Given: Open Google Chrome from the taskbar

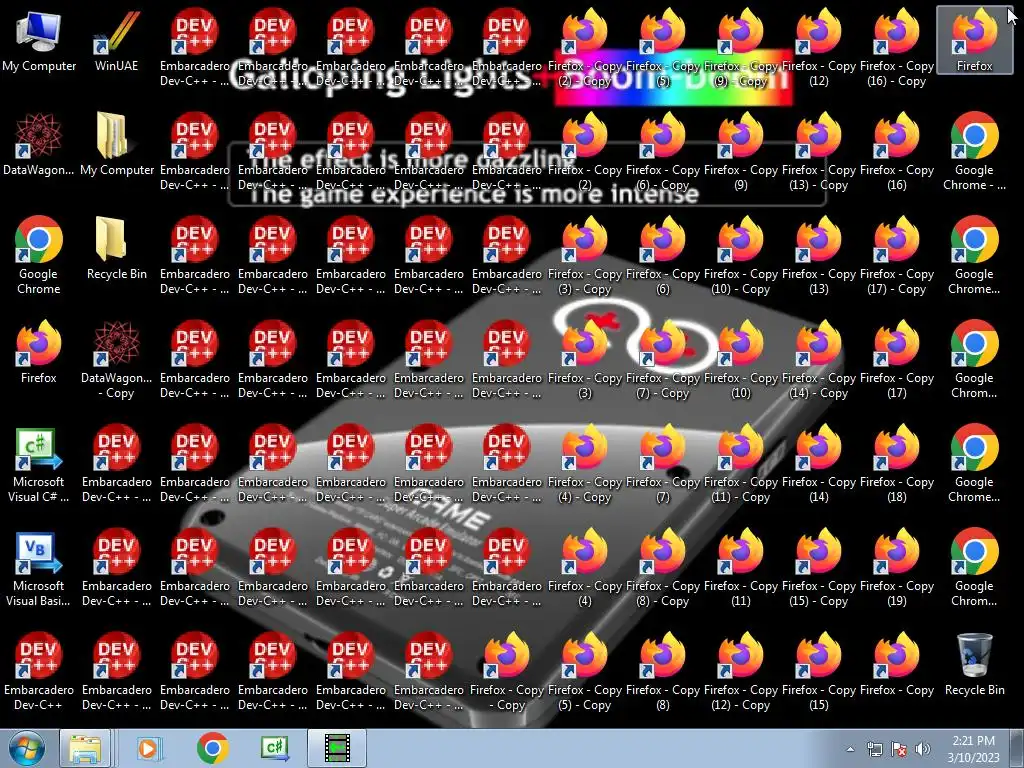Looking at the screenshot, I should coord(212,748).
